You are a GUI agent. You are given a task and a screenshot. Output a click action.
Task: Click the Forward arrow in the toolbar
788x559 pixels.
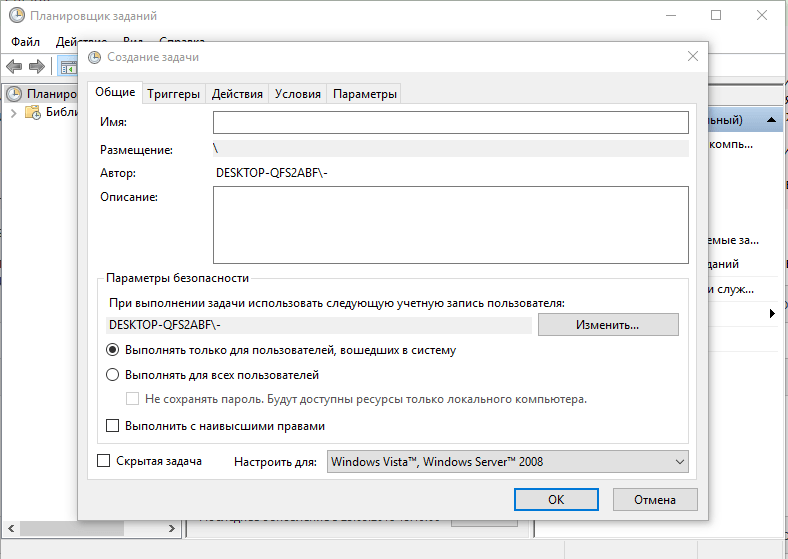click(37, 66)
